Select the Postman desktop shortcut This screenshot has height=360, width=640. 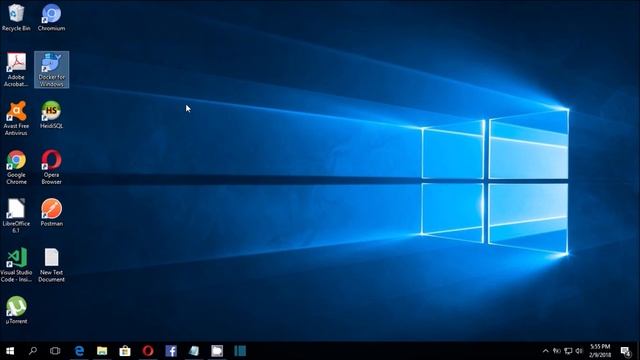(x=51, y=213)
